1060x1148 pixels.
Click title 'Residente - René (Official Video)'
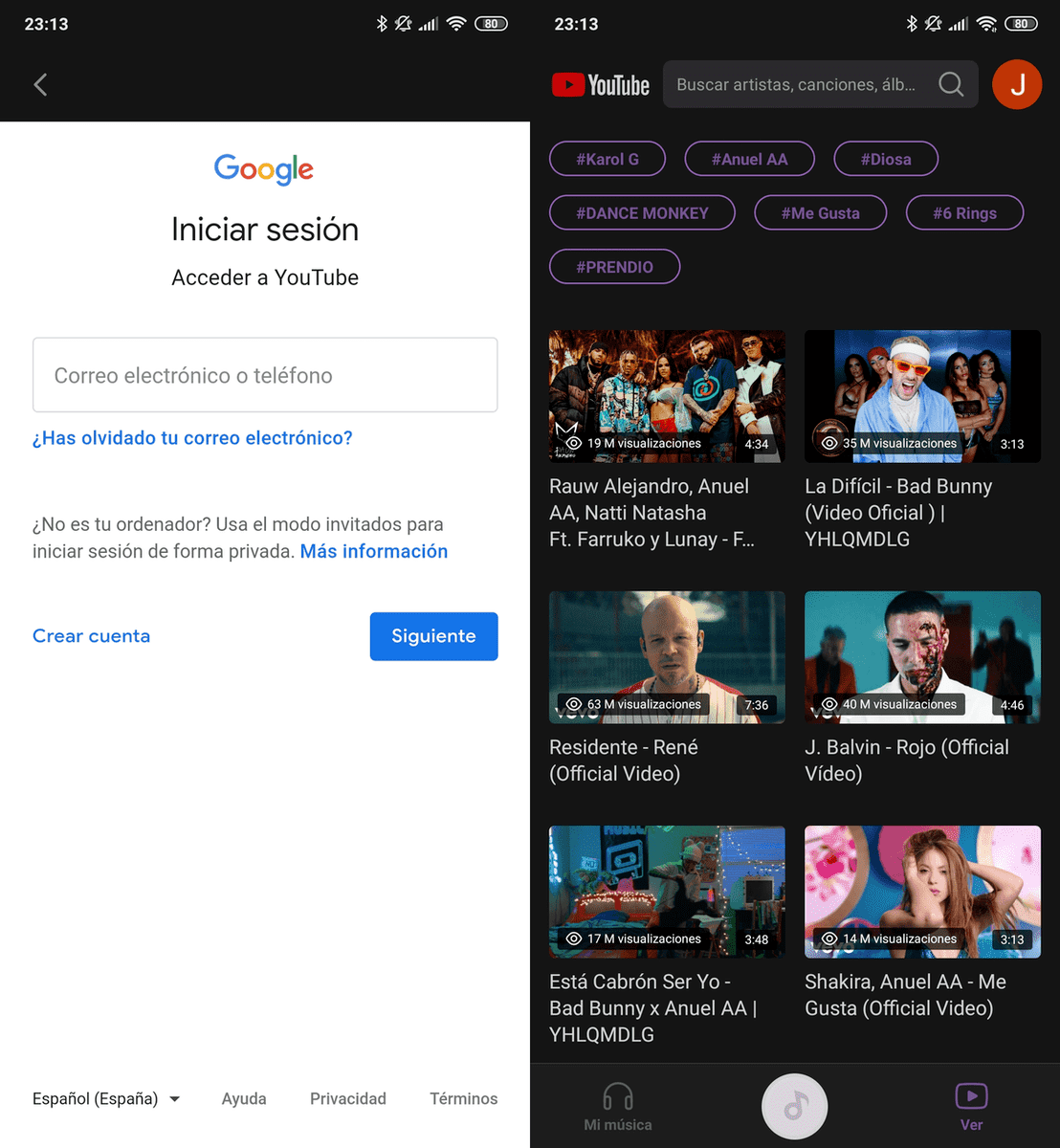point(624,761)
